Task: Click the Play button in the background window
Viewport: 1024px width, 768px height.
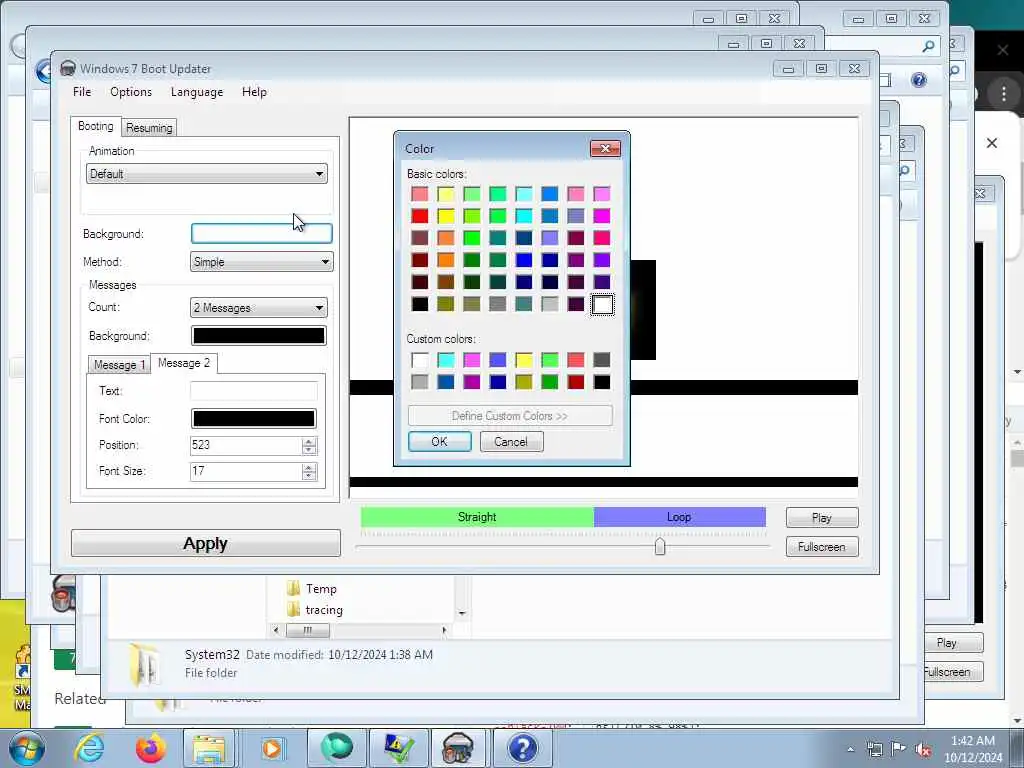Action: [x=946, y=643]
